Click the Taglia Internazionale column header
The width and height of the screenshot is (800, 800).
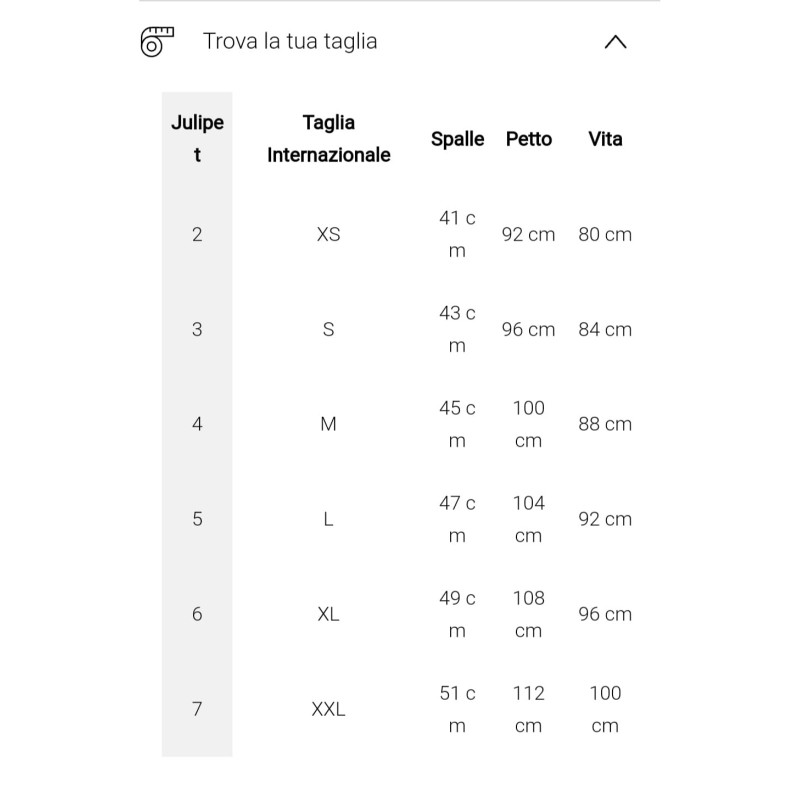[x=328, y=139]
